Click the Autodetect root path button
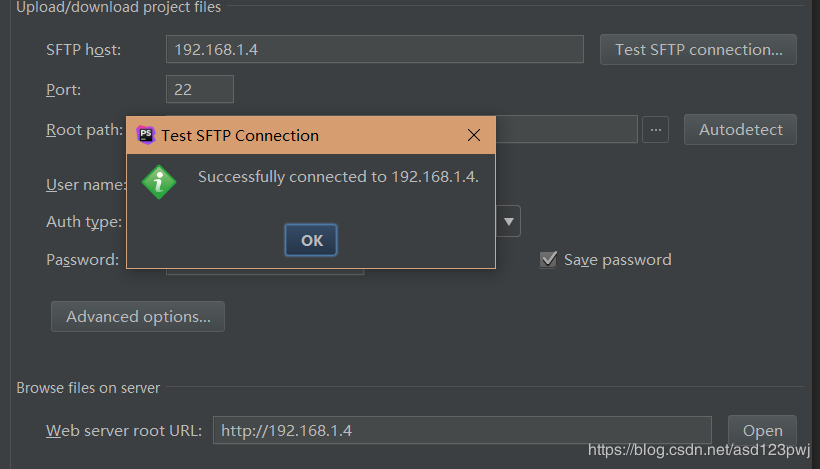Image resolution: width=820 pixels, height=469 pixels. click(x=740, y=130)
